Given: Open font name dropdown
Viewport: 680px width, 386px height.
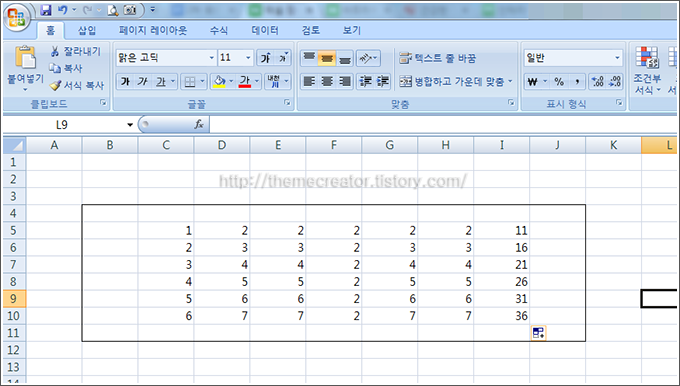Looking at the screenshot, I should (x=212, y=58).
